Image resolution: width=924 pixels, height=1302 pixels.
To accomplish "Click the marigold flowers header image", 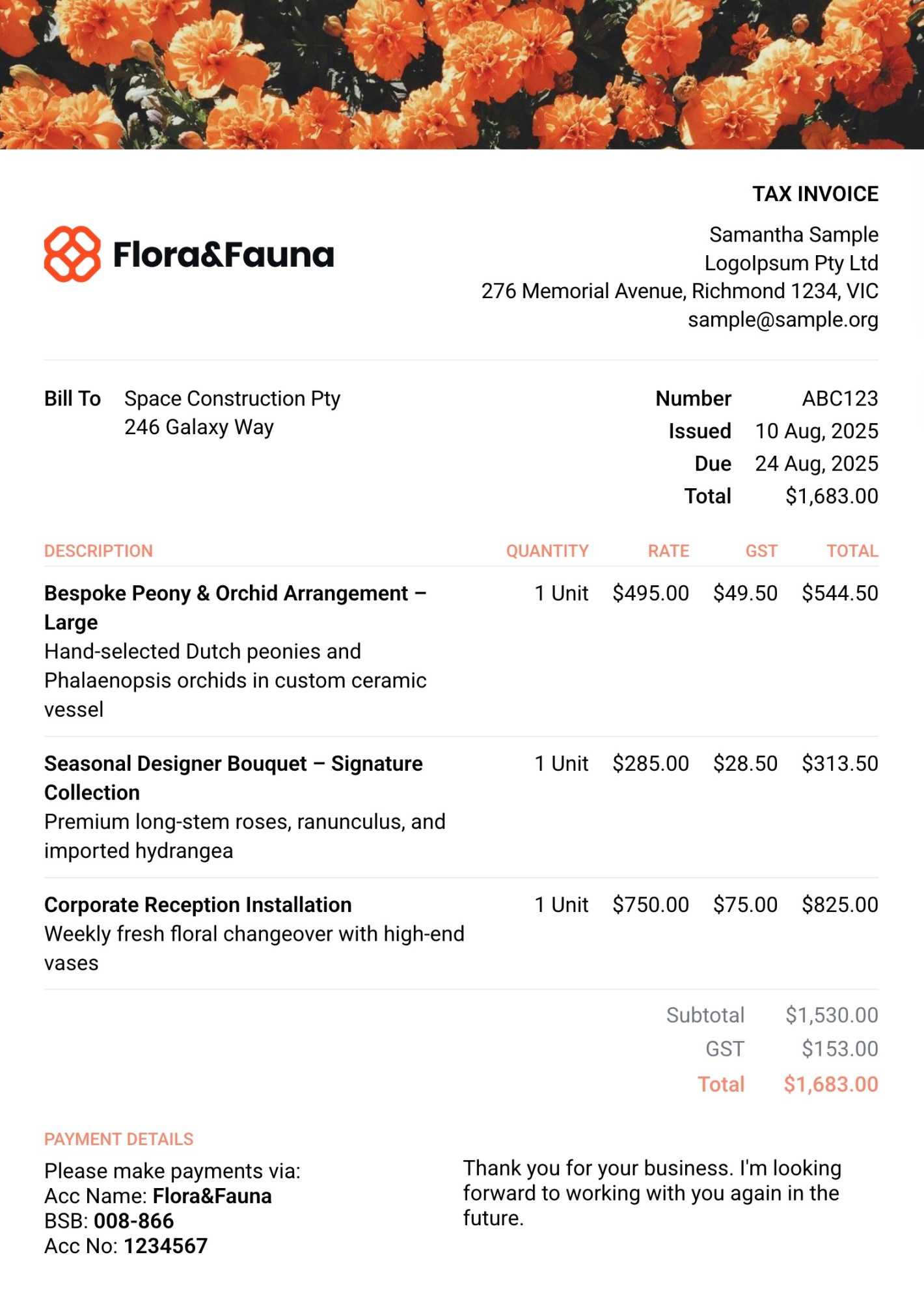I will (462, 74).
